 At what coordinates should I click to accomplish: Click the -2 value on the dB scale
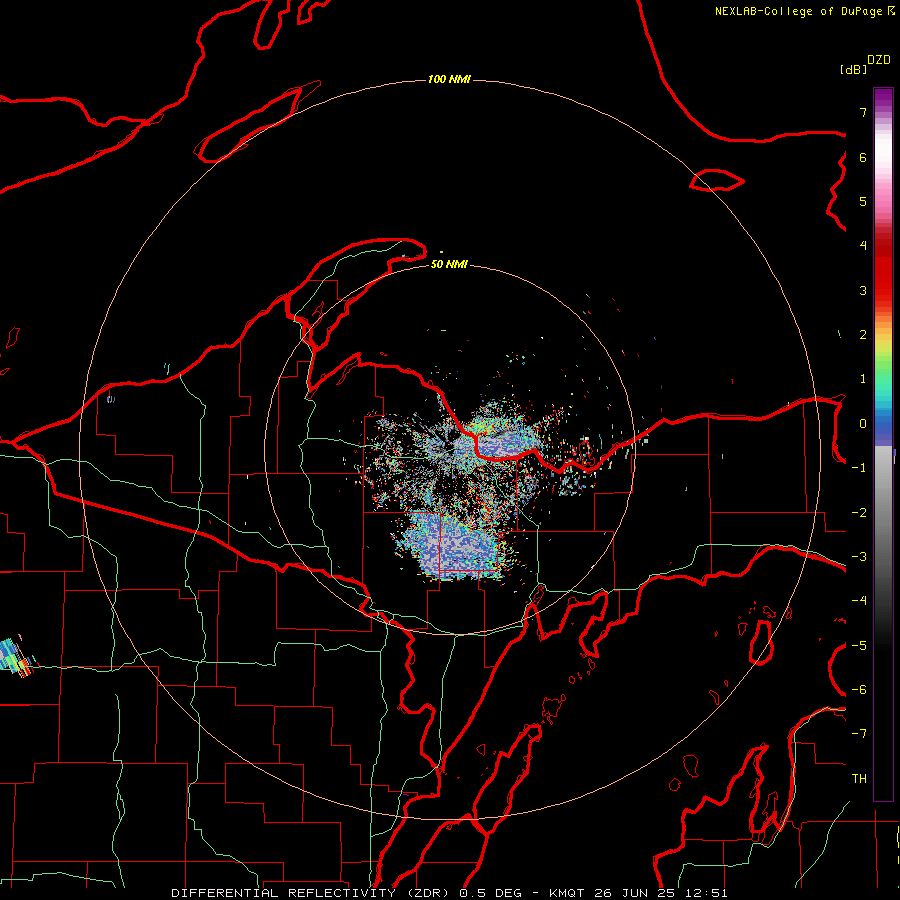(x=859, y=513)
